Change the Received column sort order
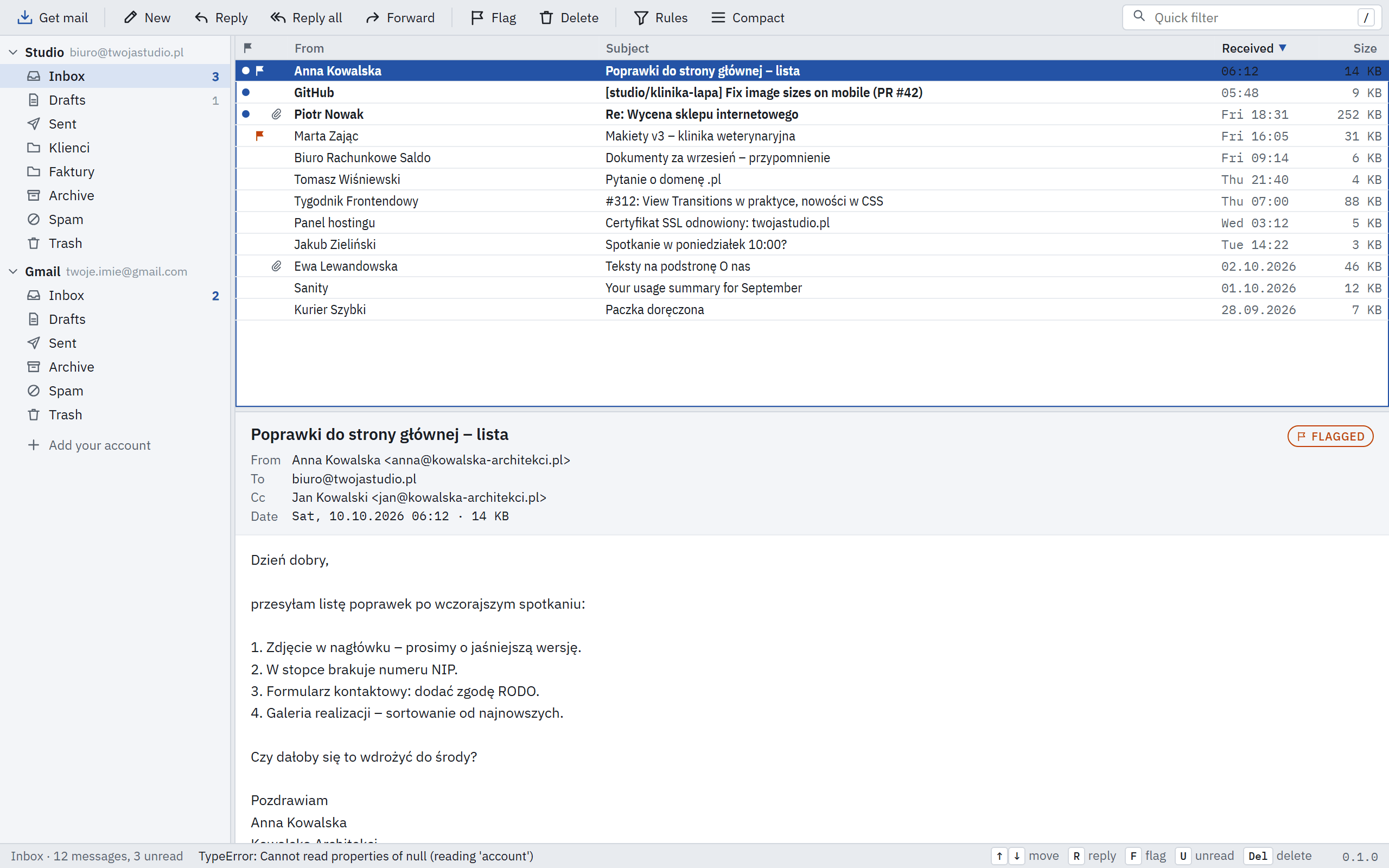Image resolution: width=1389 pixels, height=868 pixels. 1253,48
